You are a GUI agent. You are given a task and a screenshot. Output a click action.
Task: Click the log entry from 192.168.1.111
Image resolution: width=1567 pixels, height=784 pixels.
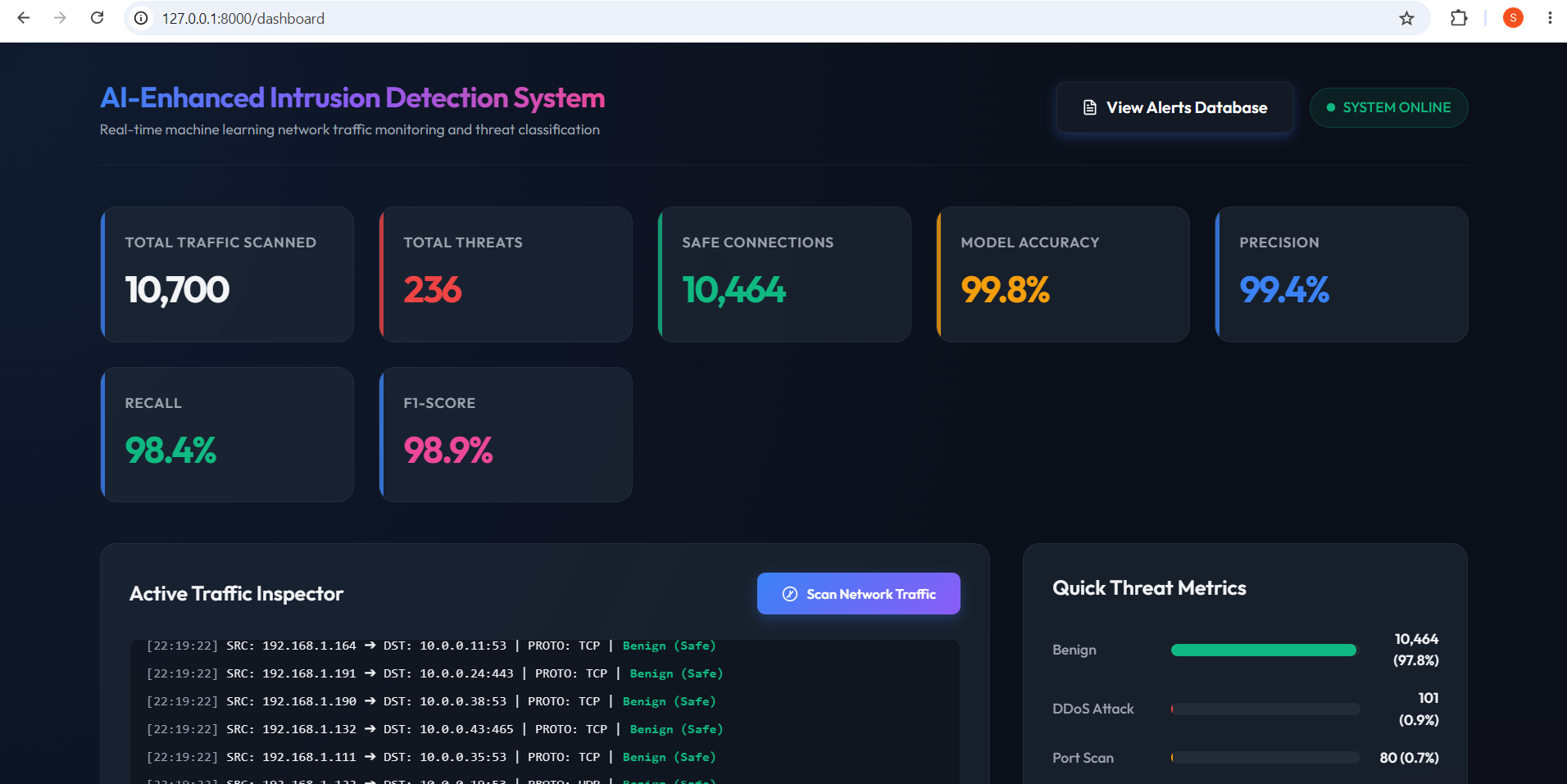coord(431,757)
